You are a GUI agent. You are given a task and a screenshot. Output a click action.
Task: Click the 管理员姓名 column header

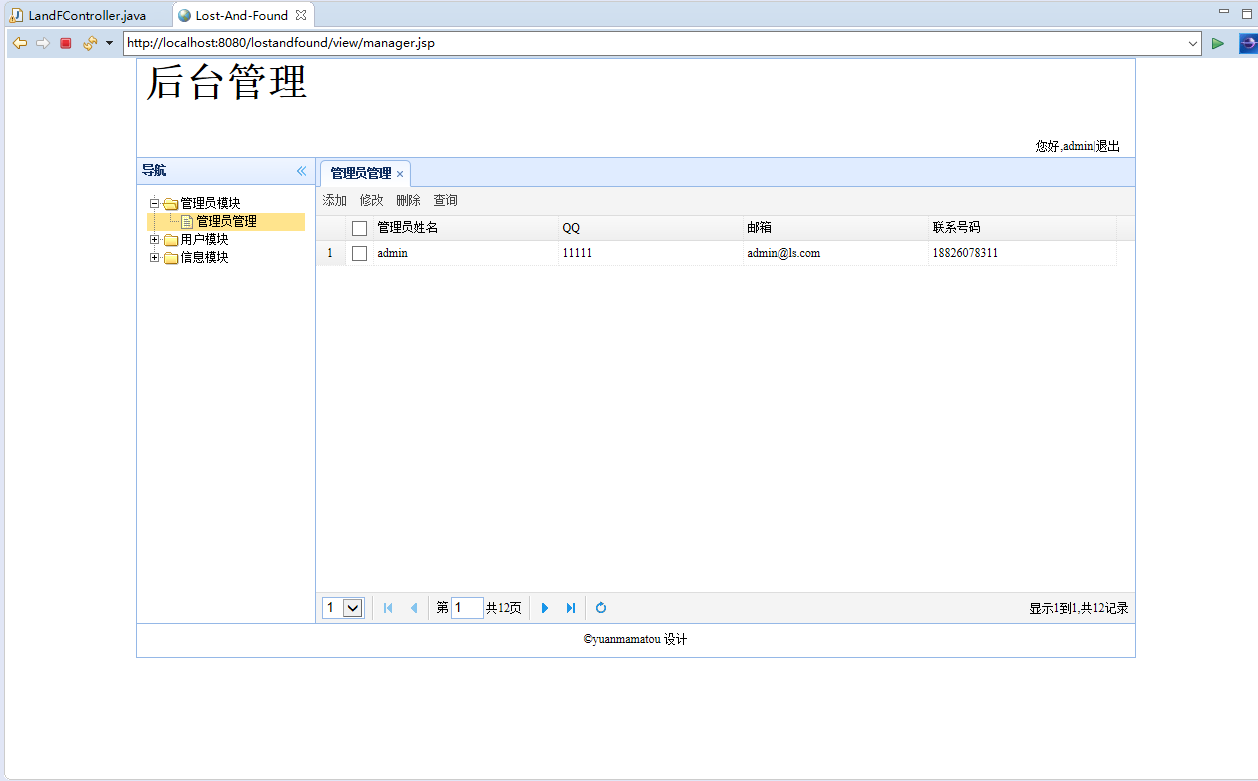pyautogui.click(x=466, y=228)
